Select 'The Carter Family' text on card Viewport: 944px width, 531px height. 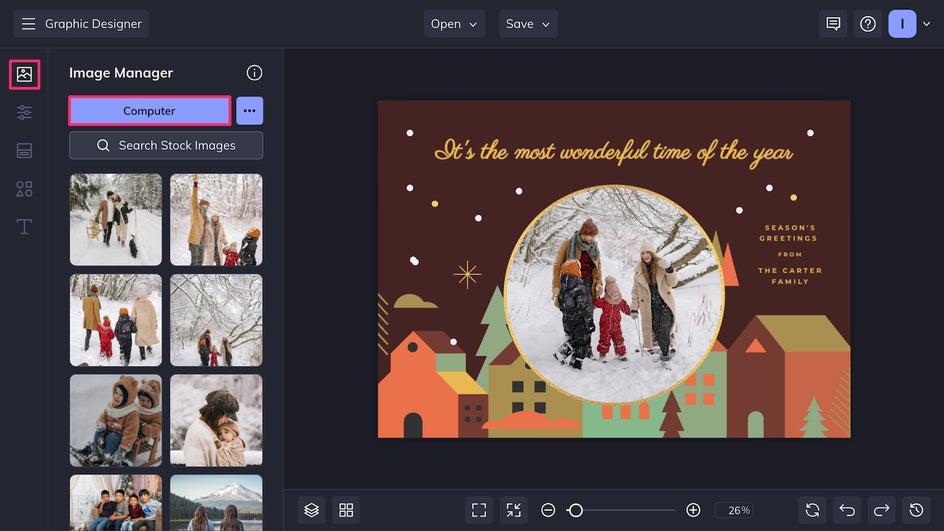click(x=790, y=276)
